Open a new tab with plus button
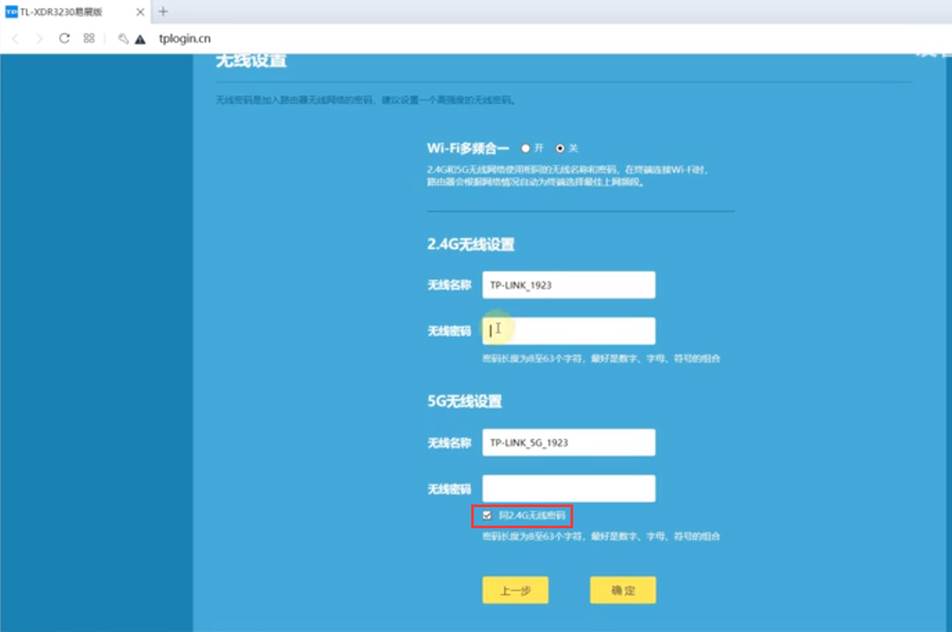The image size is (952, 632). tap(163, 11)
